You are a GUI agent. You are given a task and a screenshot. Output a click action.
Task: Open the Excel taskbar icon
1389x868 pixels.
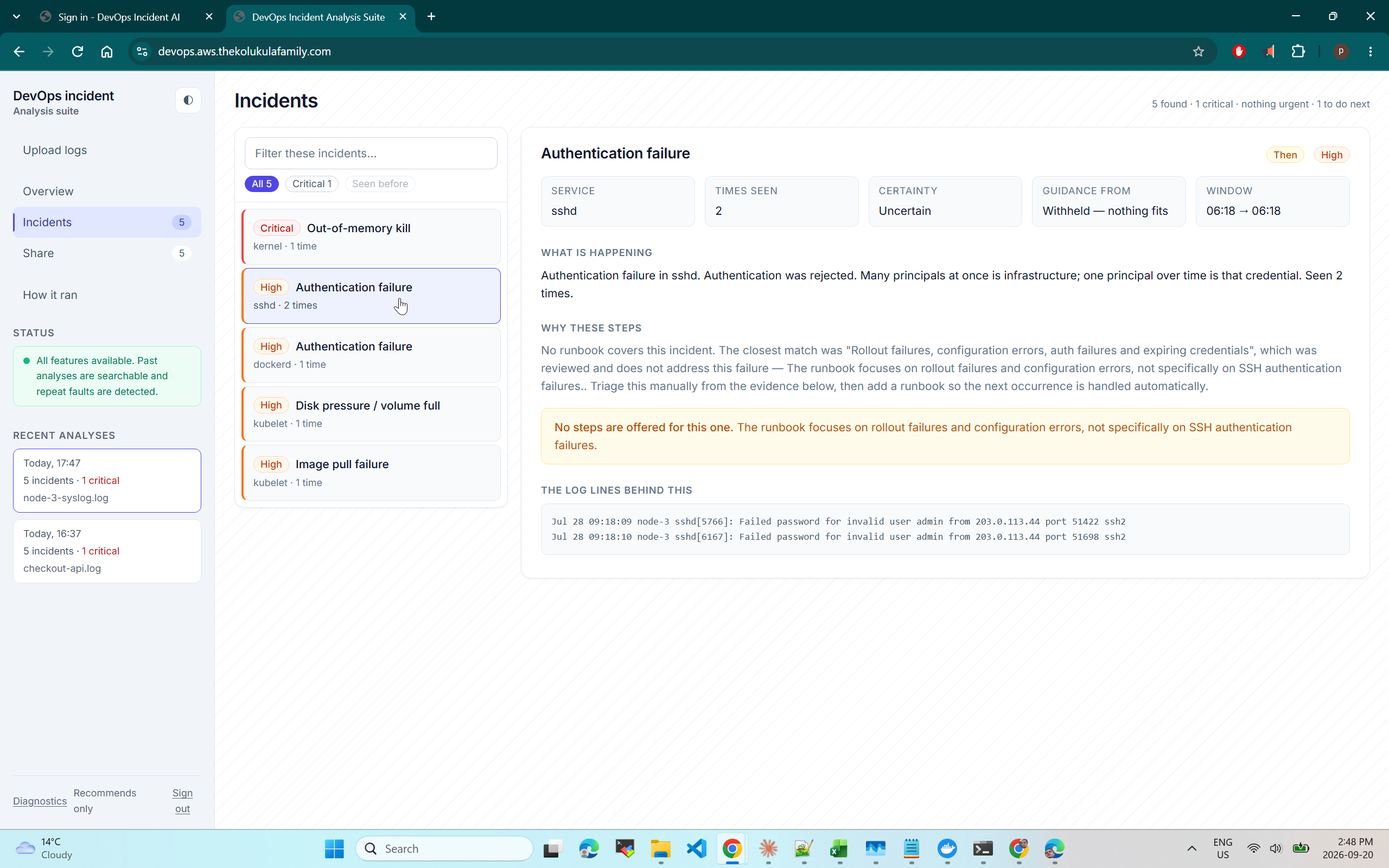839,848
